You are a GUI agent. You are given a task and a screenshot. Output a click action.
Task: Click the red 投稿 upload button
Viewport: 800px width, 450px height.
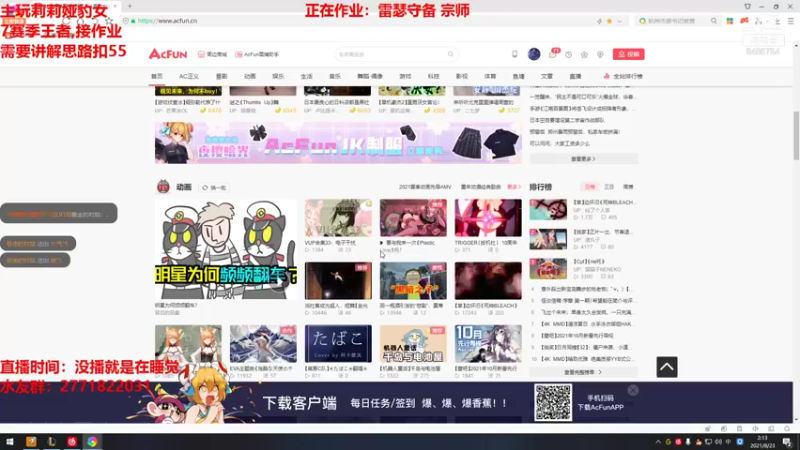[629, 54]
